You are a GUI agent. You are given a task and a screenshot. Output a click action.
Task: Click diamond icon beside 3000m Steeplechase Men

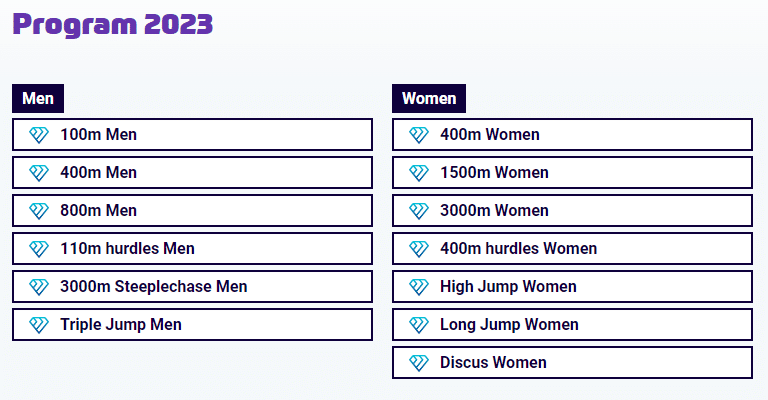(39, 287)
